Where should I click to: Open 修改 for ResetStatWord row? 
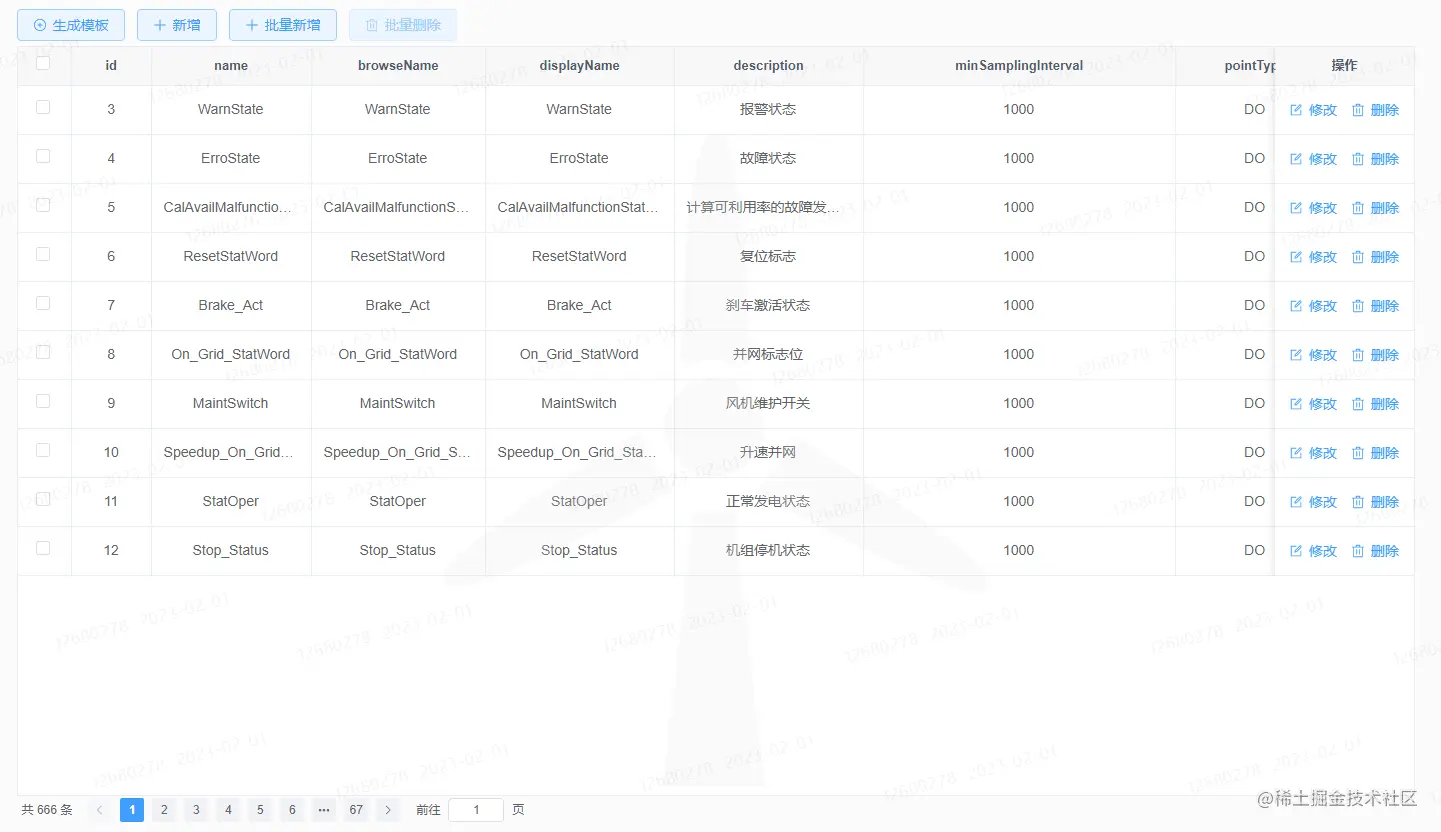point(1314,257)
